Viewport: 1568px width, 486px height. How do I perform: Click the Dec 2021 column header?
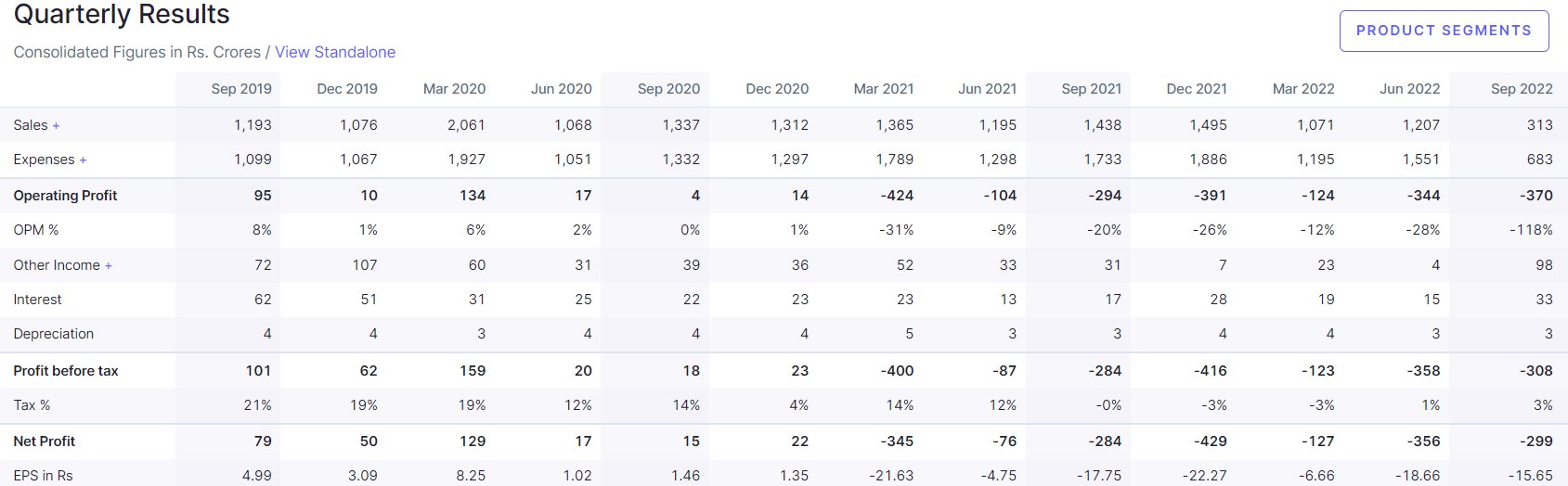[x=1197, y=89]
